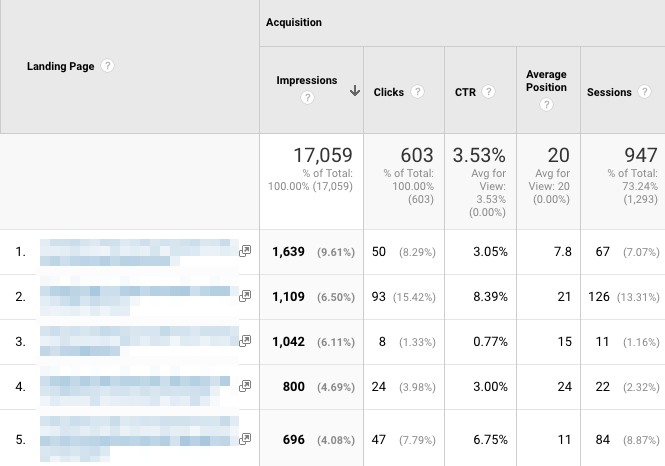Select impressions cell 1,639
This screenshot has width=665, height=466.
coord(288,252)
